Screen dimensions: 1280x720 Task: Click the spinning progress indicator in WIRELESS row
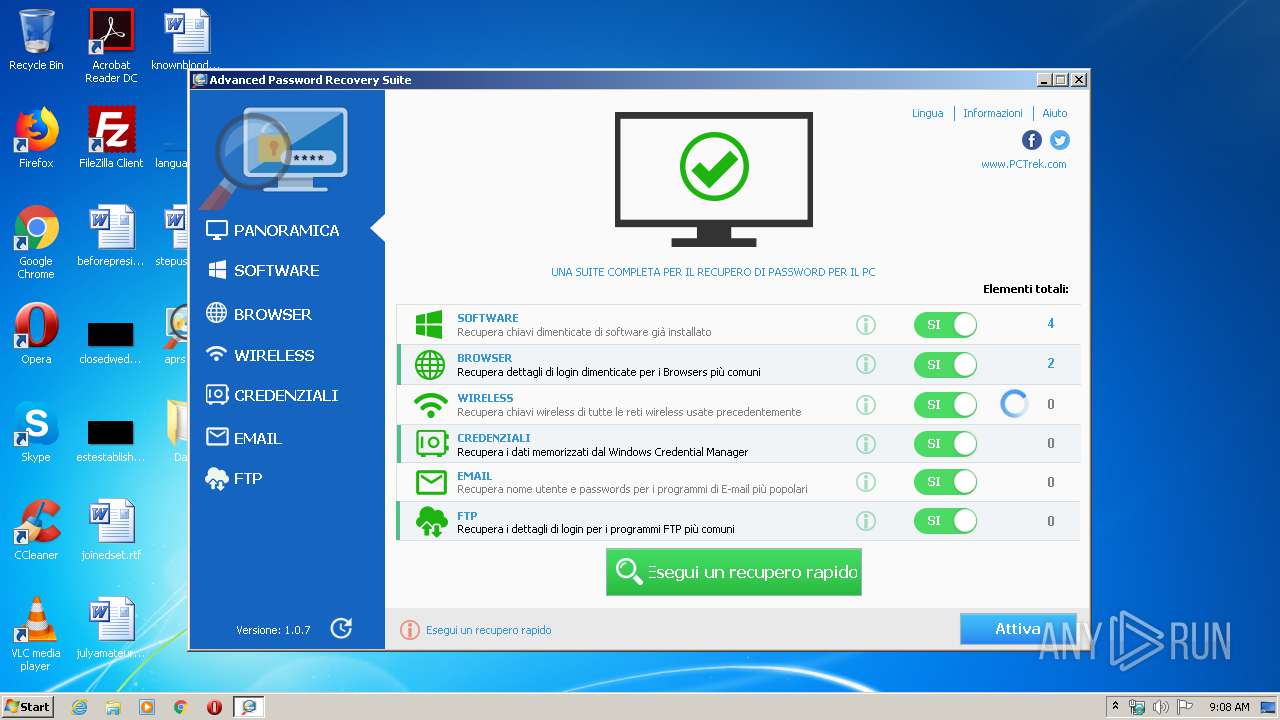click(1014, 404)
